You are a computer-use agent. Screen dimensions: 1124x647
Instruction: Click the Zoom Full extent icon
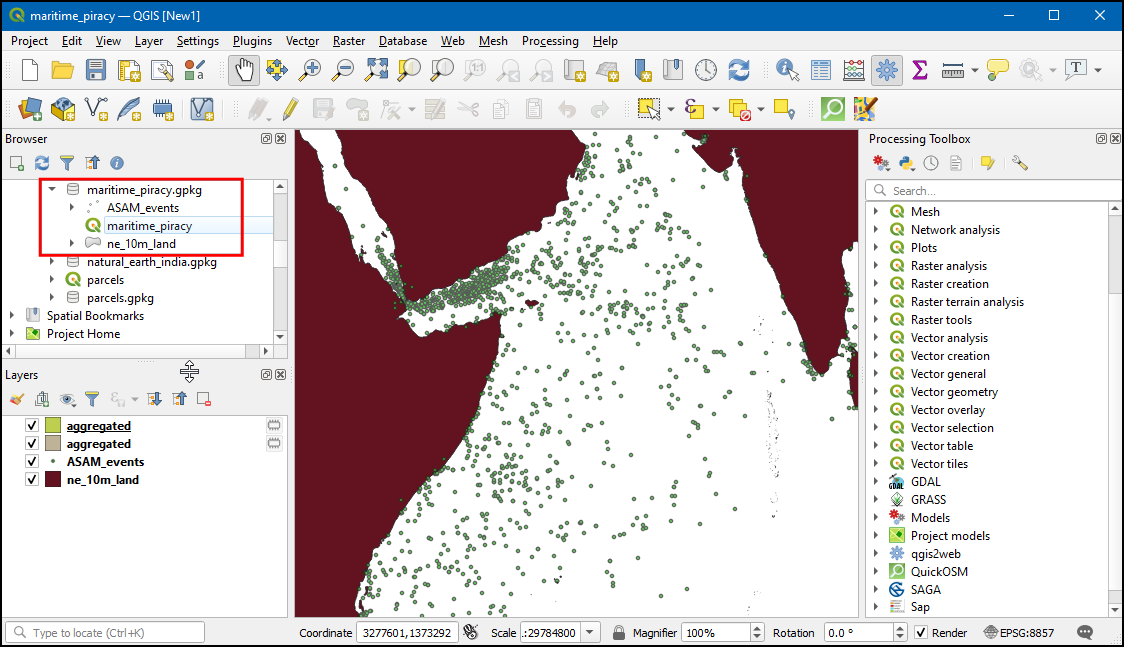(376, 70)
